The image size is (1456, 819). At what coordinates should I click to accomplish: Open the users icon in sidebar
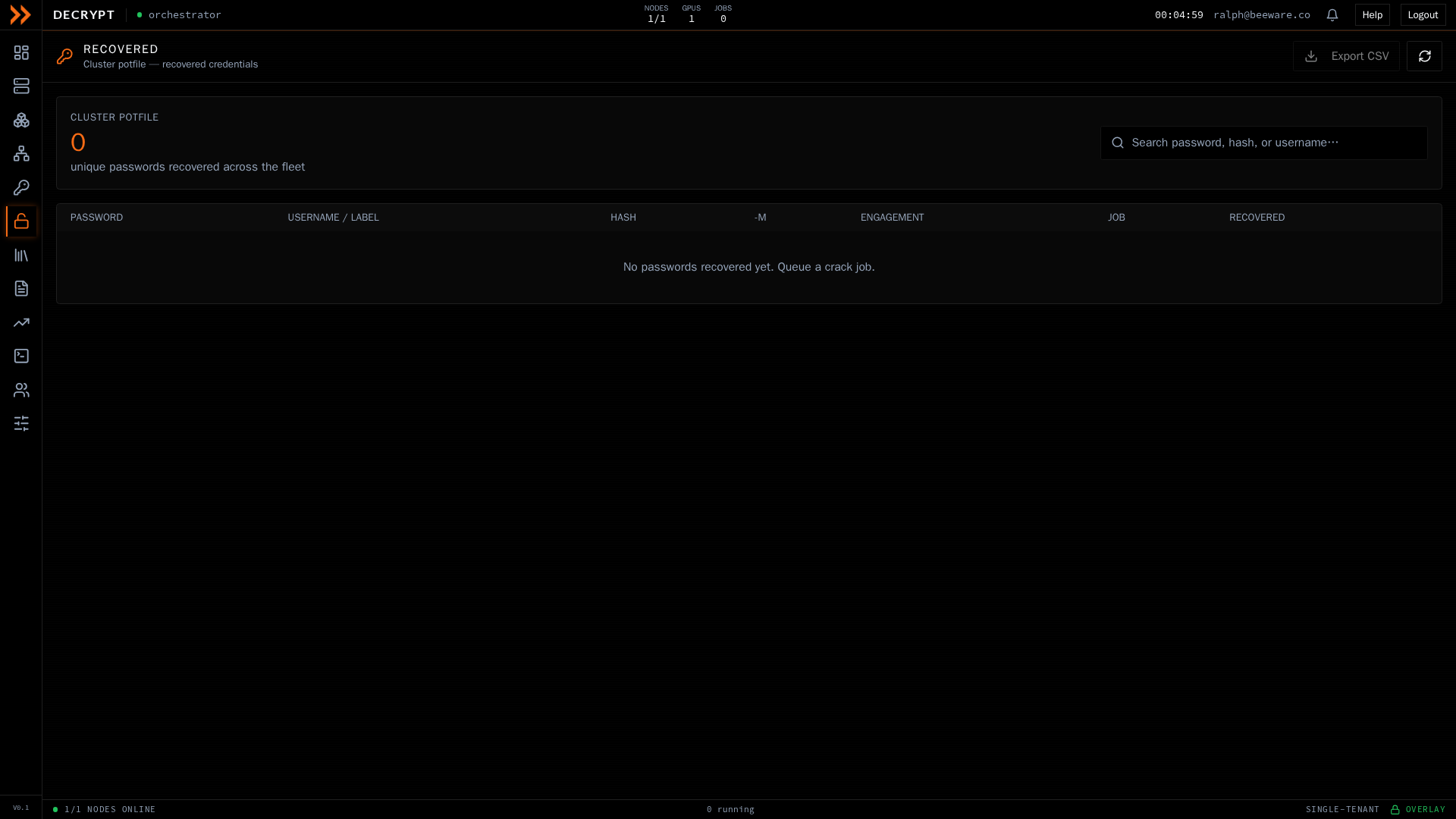click(x=21, y=390)
